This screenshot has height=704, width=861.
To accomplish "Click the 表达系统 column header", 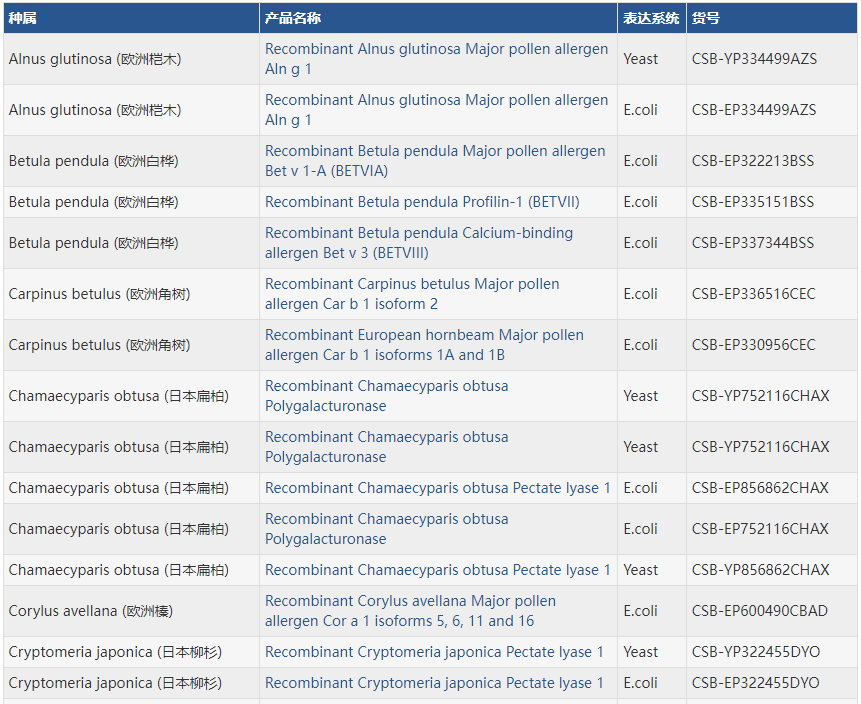I will pos(651,18).
